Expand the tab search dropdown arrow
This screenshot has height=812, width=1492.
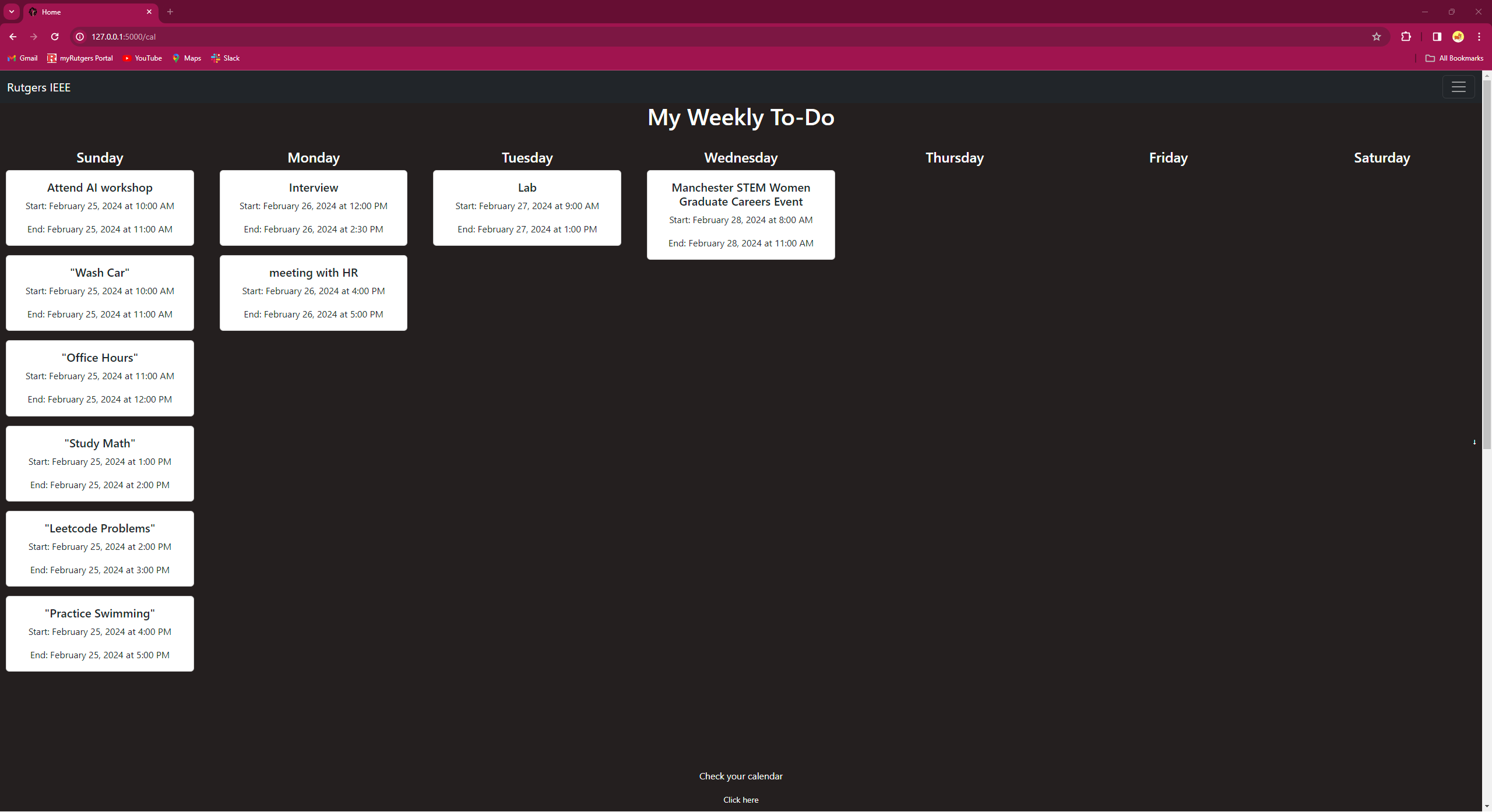point(12,12)
